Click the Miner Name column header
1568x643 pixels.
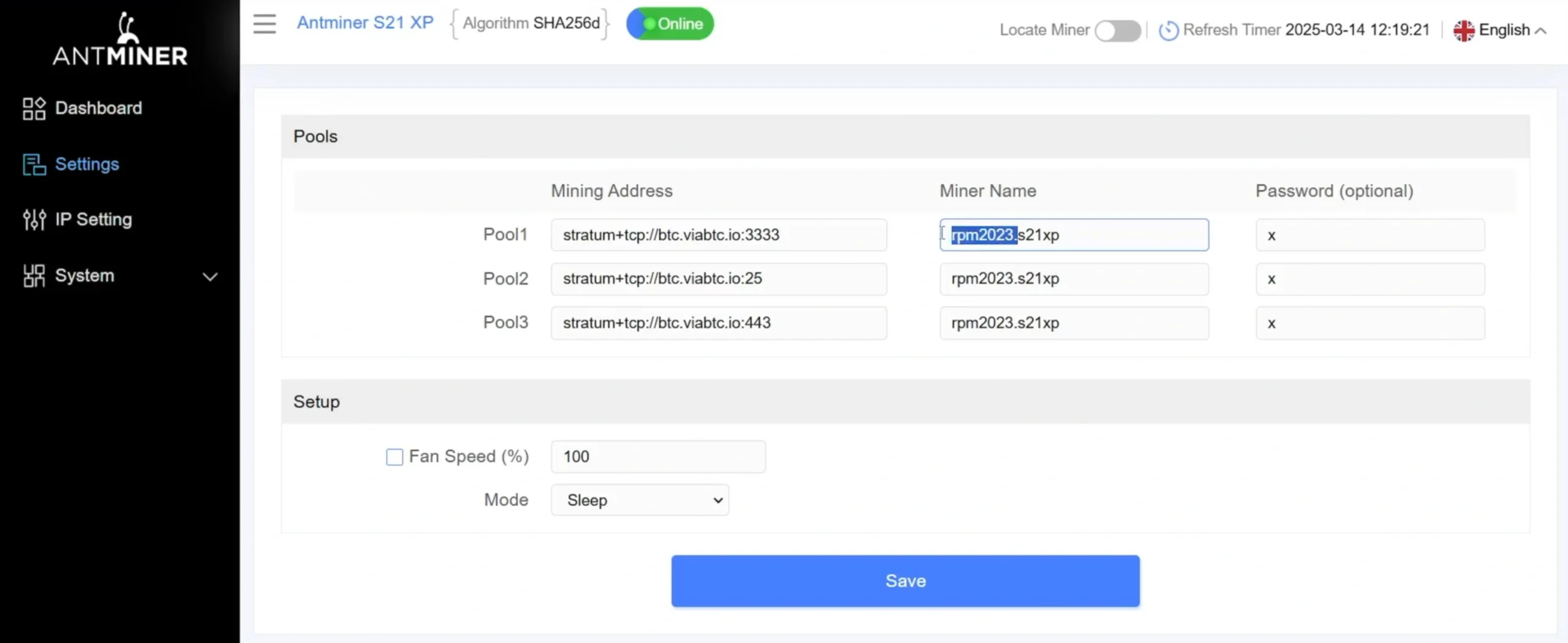coord(988,191)
